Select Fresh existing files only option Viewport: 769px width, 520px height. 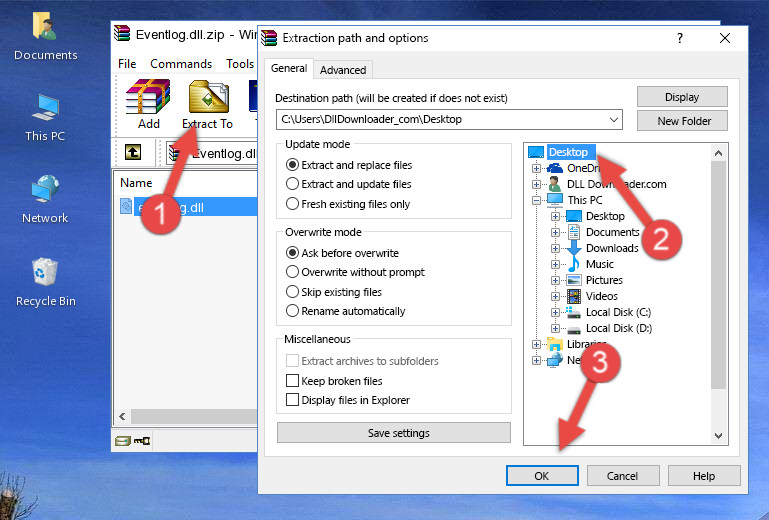pos(292,204)
